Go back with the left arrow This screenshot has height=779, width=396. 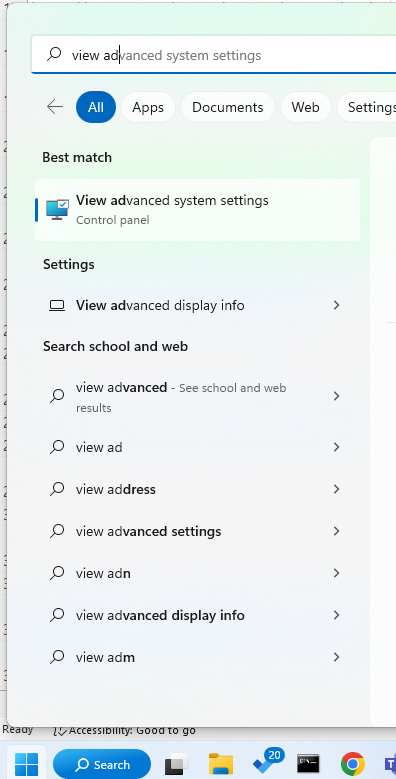point(55,107)
